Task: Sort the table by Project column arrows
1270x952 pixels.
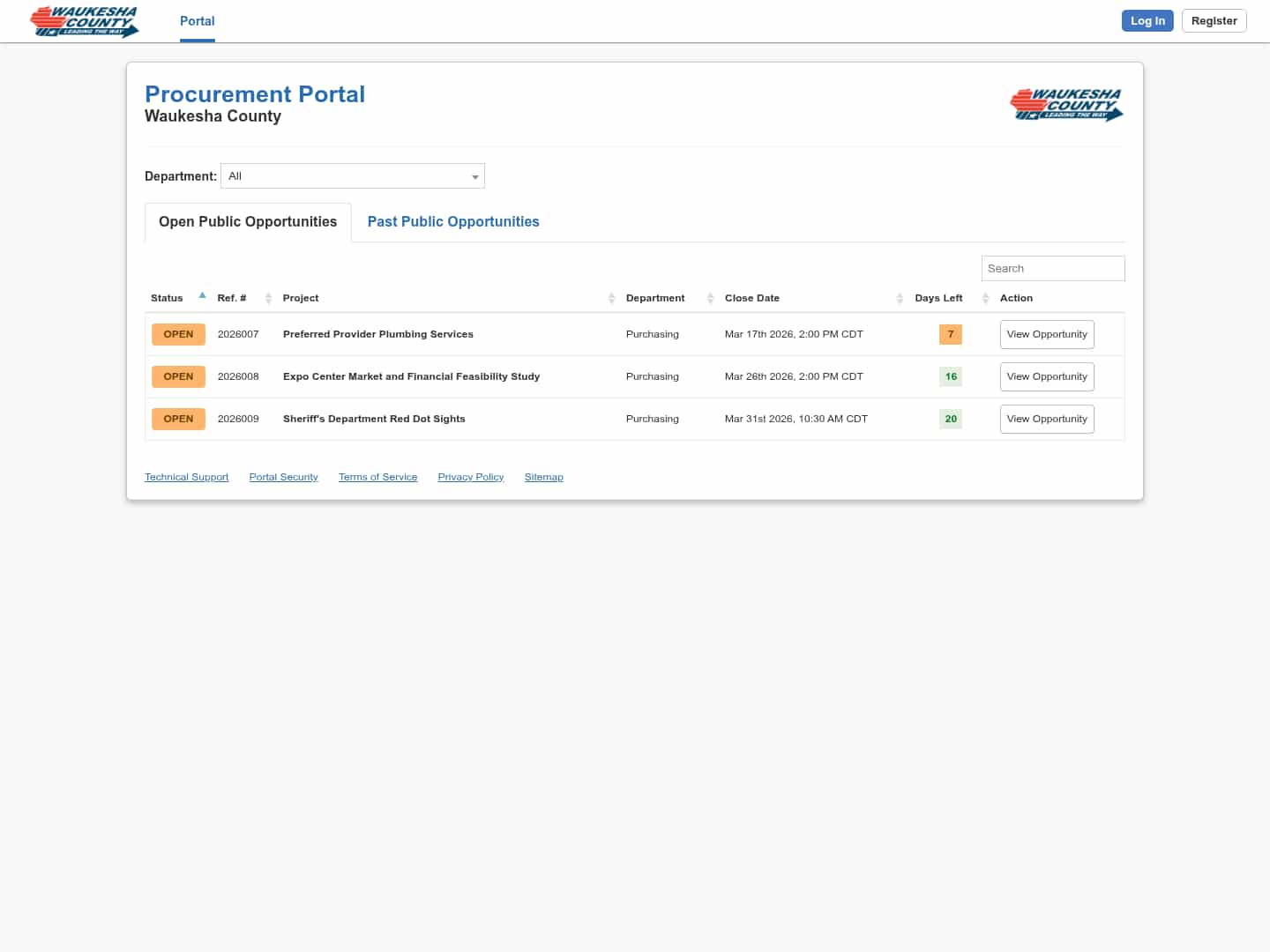Action: tap(611, 298)
